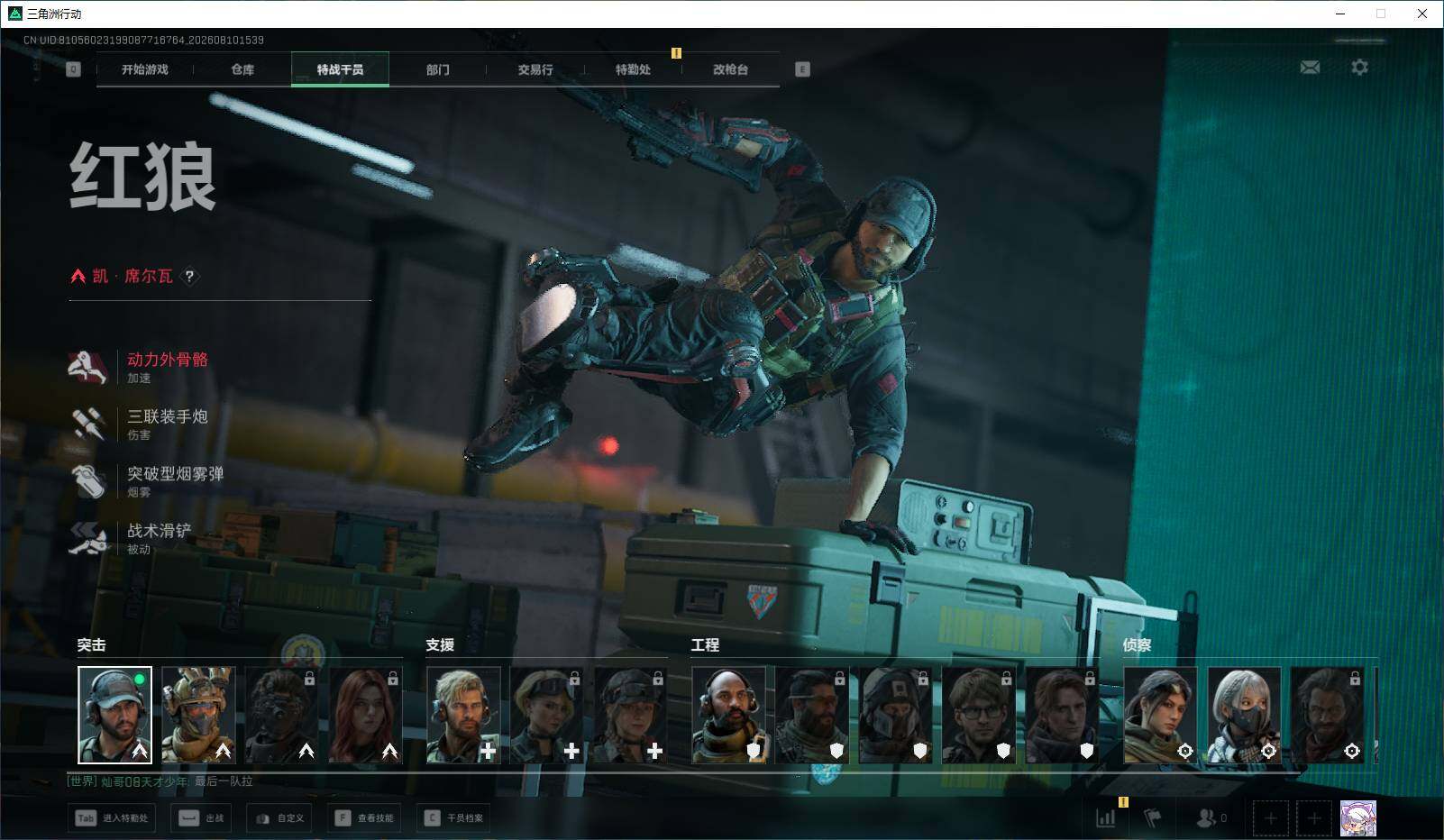Select the locked bearded Recon operator

click(1327, 715)
